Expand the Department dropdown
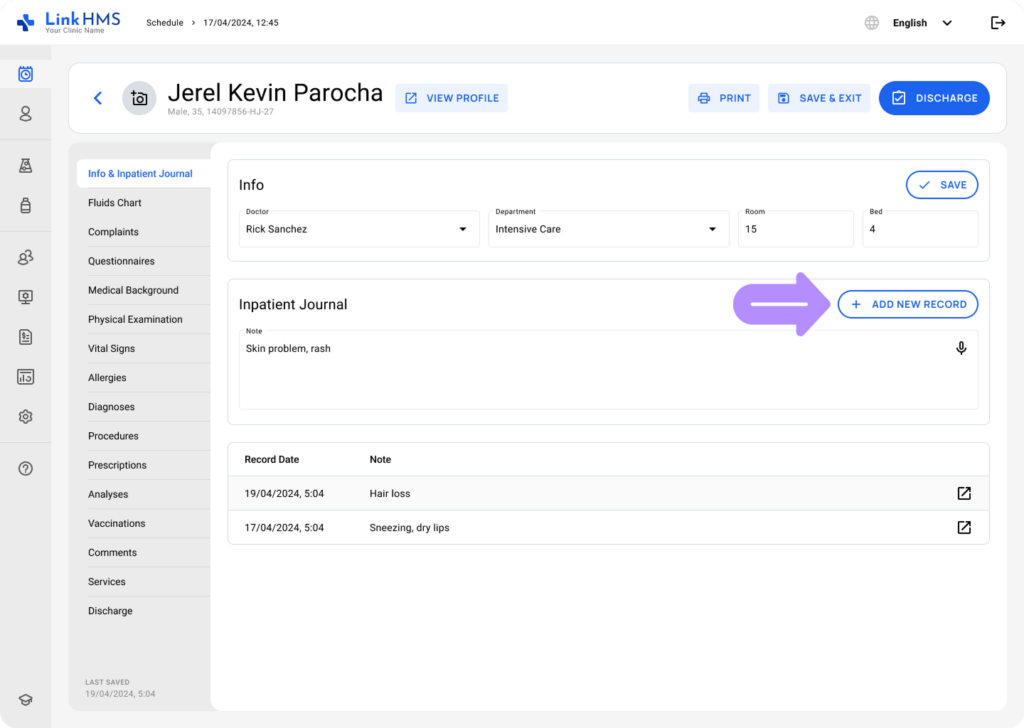The width and height of the screenshot is (1024, 728). tap(712, 229)
